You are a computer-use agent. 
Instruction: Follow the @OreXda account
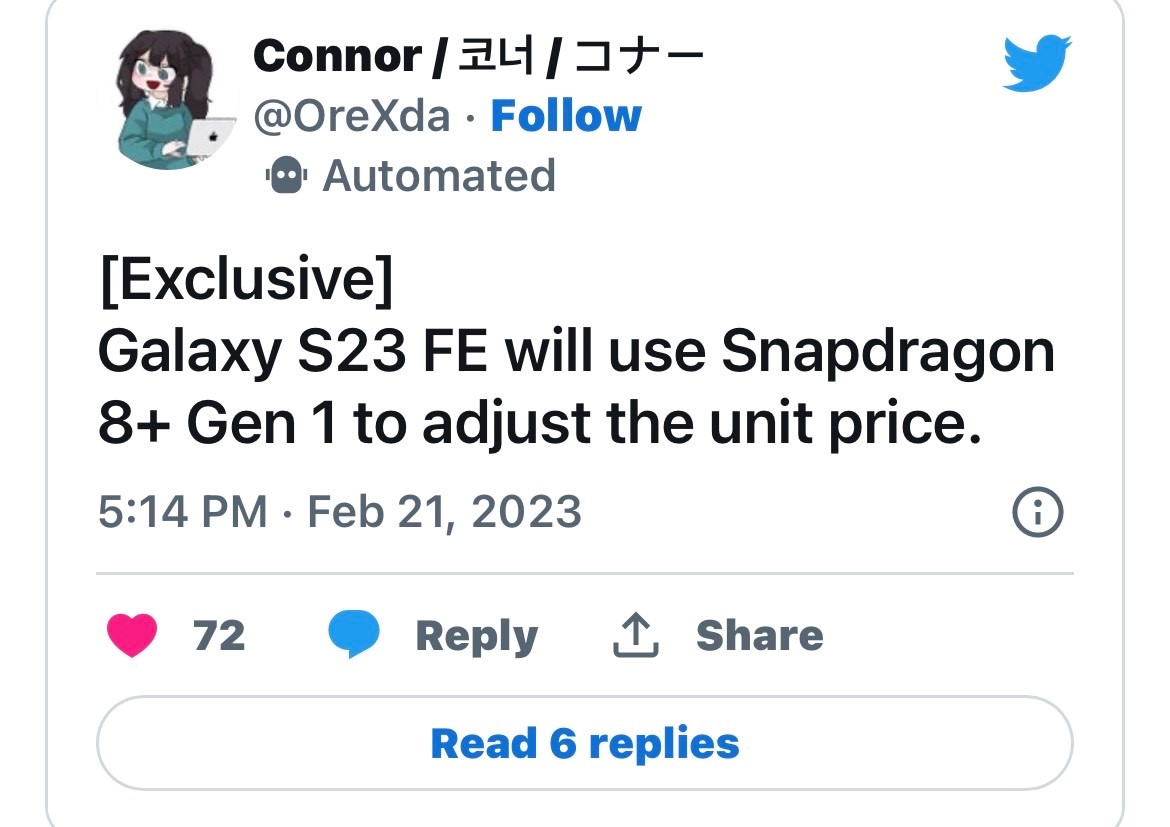pos(566,117)
